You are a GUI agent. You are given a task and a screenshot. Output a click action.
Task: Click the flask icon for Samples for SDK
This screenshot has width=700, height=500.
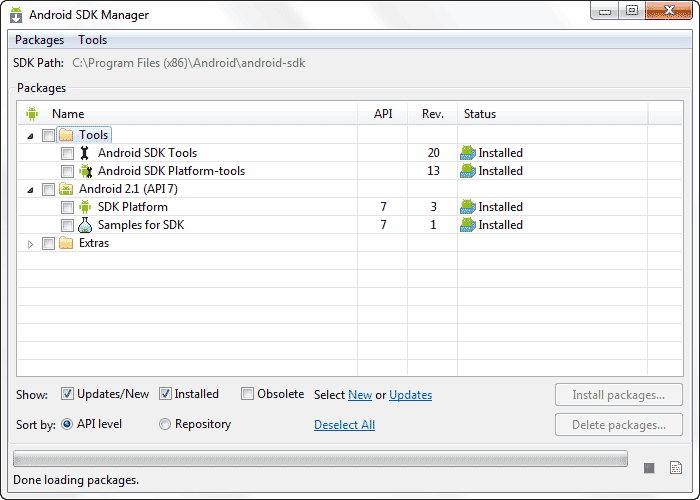85,225
